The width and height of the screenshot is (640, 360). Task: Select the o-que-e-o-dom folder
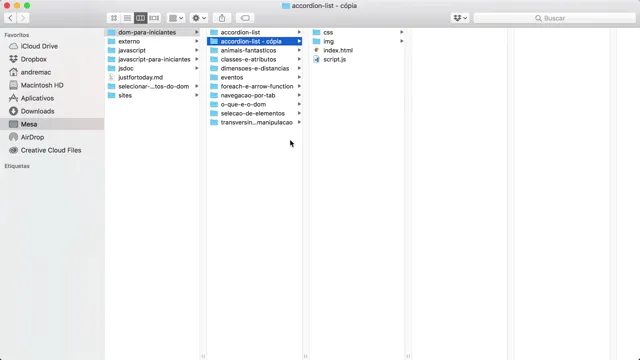[255, 104]
